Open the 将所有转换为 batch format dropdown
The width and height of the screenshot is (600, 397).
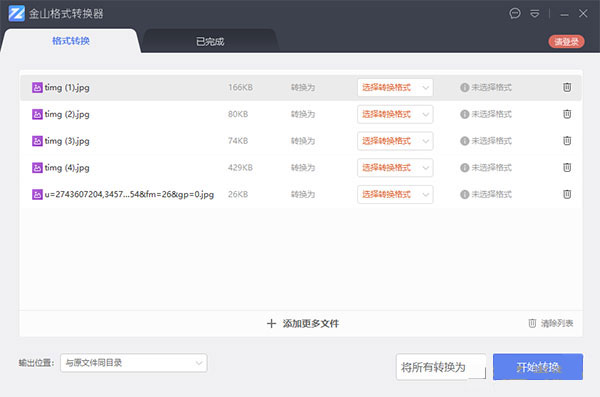441,367
